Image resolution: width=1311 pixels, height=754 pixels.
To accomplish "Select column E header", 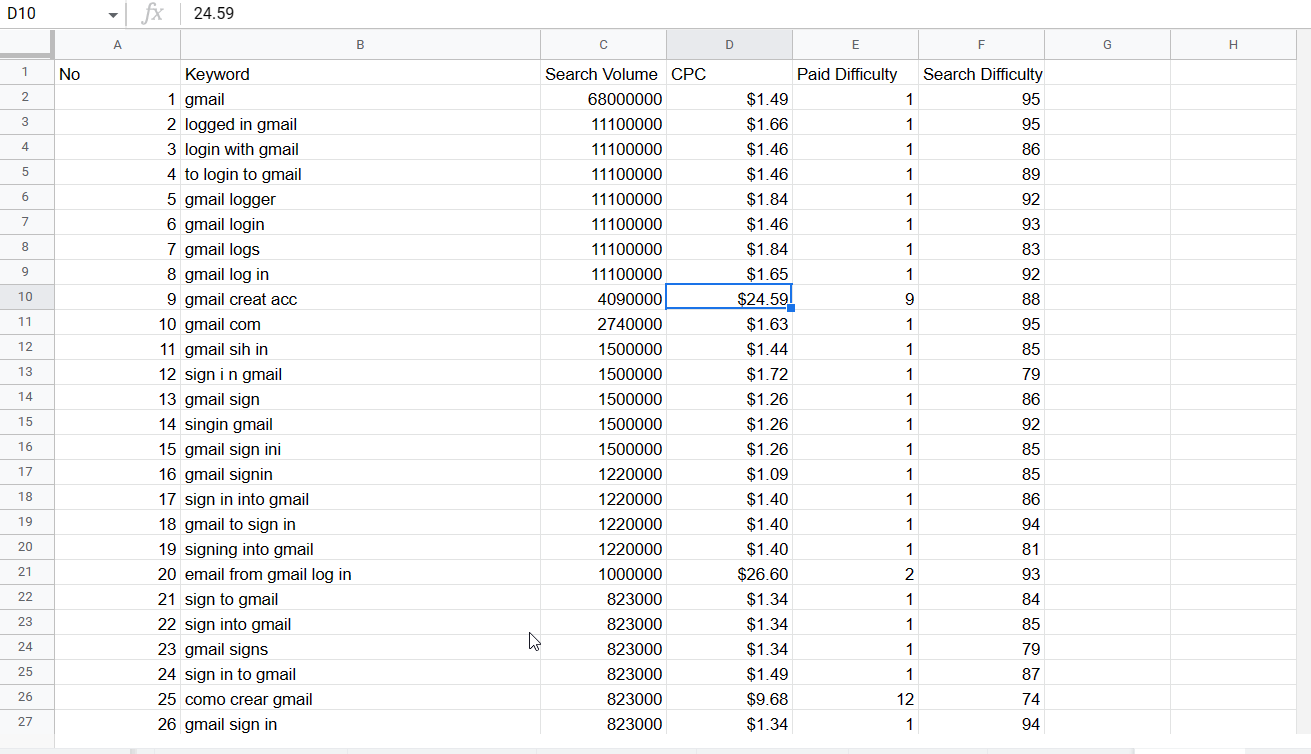I will [855, 45].
